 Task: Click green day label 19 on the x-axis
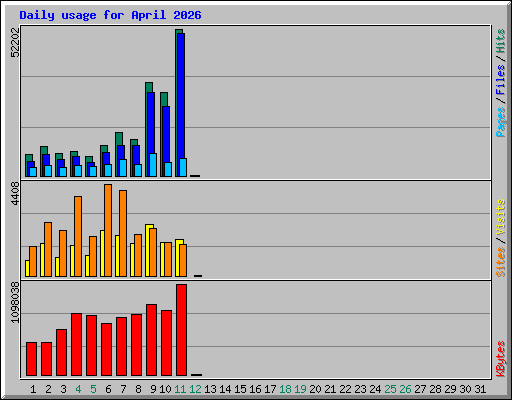[300, 389]
